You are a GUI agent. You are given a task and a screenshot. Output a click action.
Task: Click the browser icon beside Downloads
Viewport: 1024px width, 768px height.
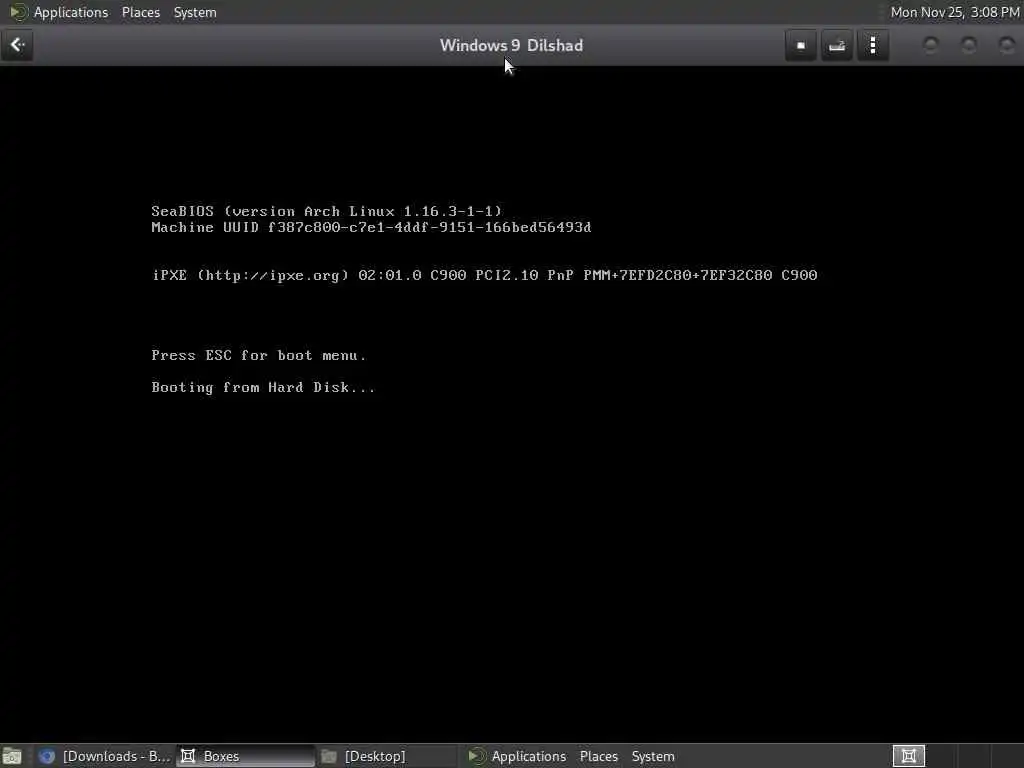[x=47, y=756]
